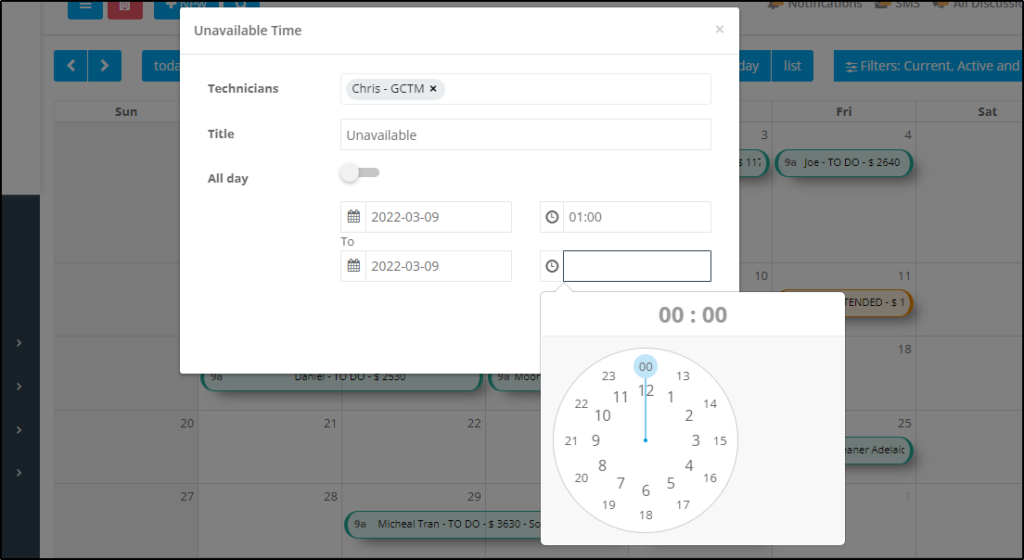This screenshot has width=1024, height=560.
Task: Select hour 5 on the clock
Action: (670, 483)
